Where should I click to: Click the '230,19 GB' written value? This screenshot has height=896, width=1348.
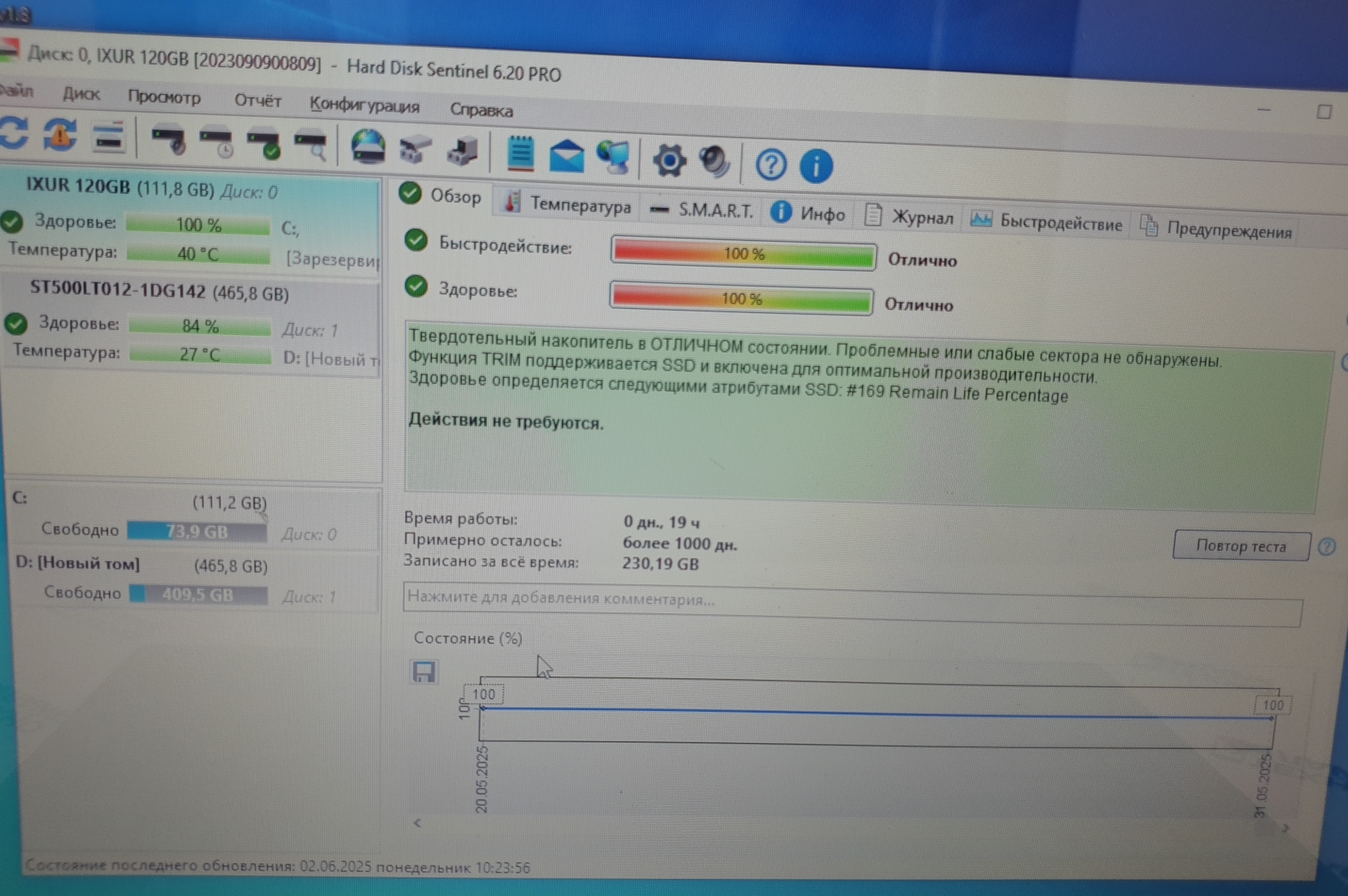660,563
